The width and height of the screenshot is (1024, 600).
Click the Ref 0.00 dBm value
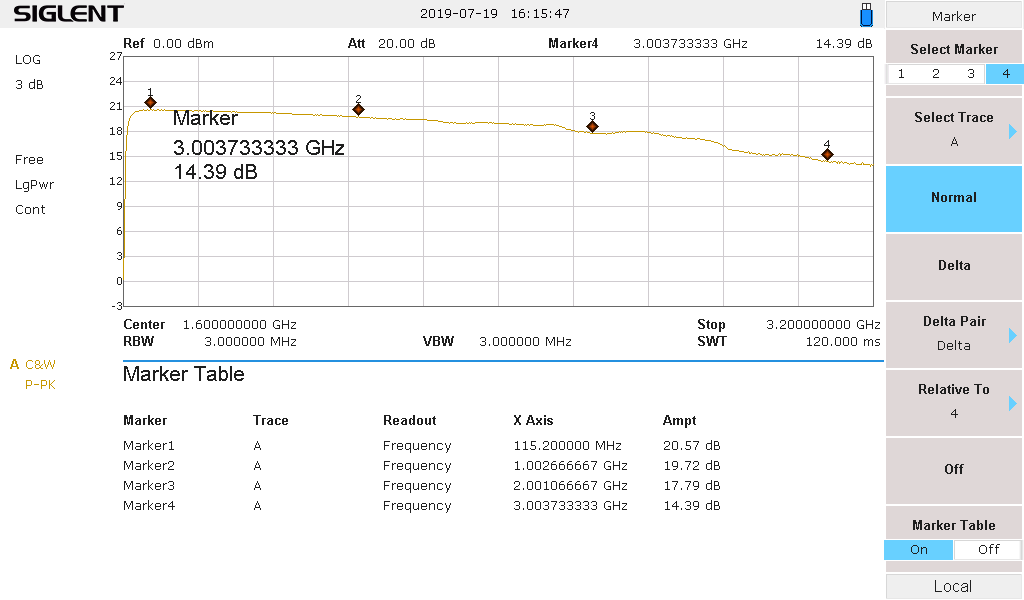(183, 44)
